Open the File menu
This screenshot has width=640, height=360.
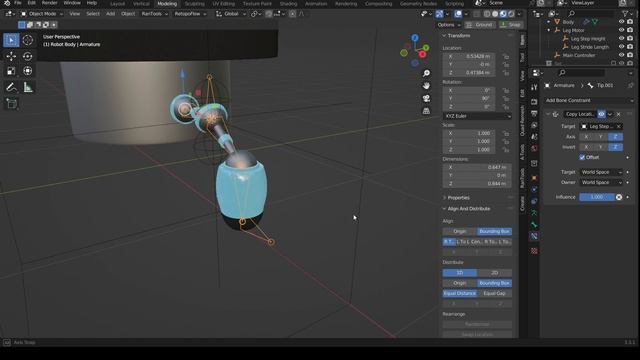click(x=18, y=3)
